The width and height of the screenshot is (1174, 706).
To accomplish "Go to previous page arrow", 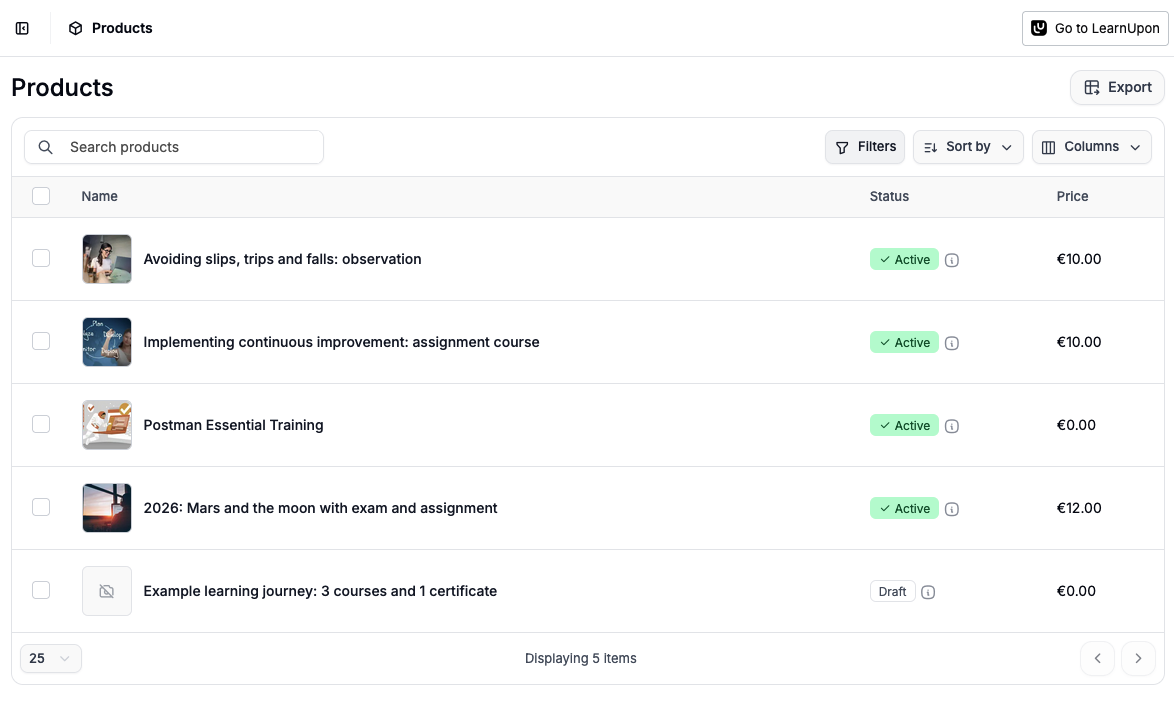I will (1098, 659).
